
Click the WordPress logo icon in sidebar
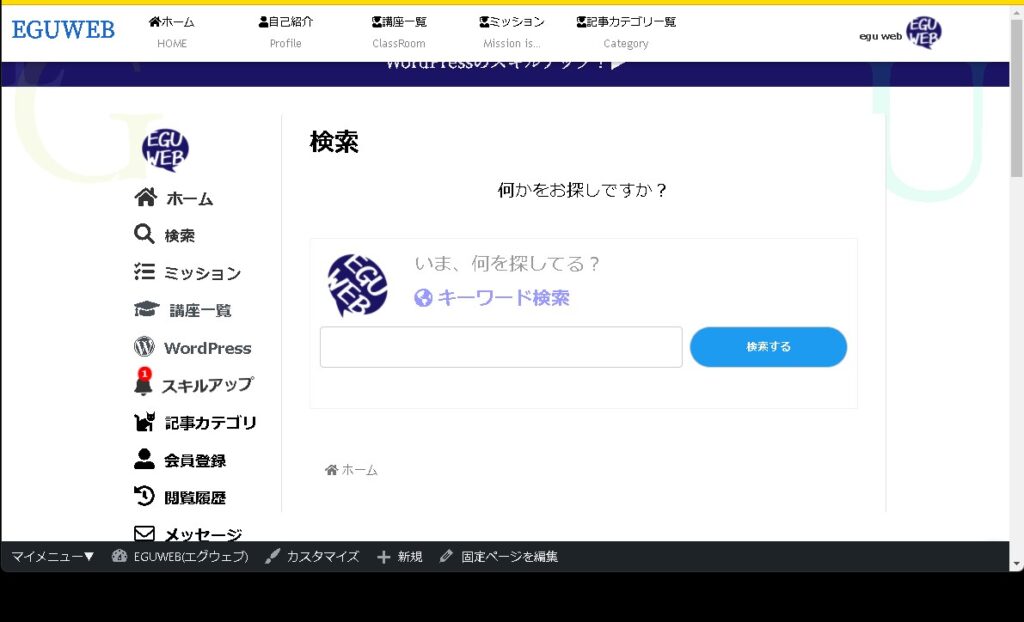(x=144, y=347)
